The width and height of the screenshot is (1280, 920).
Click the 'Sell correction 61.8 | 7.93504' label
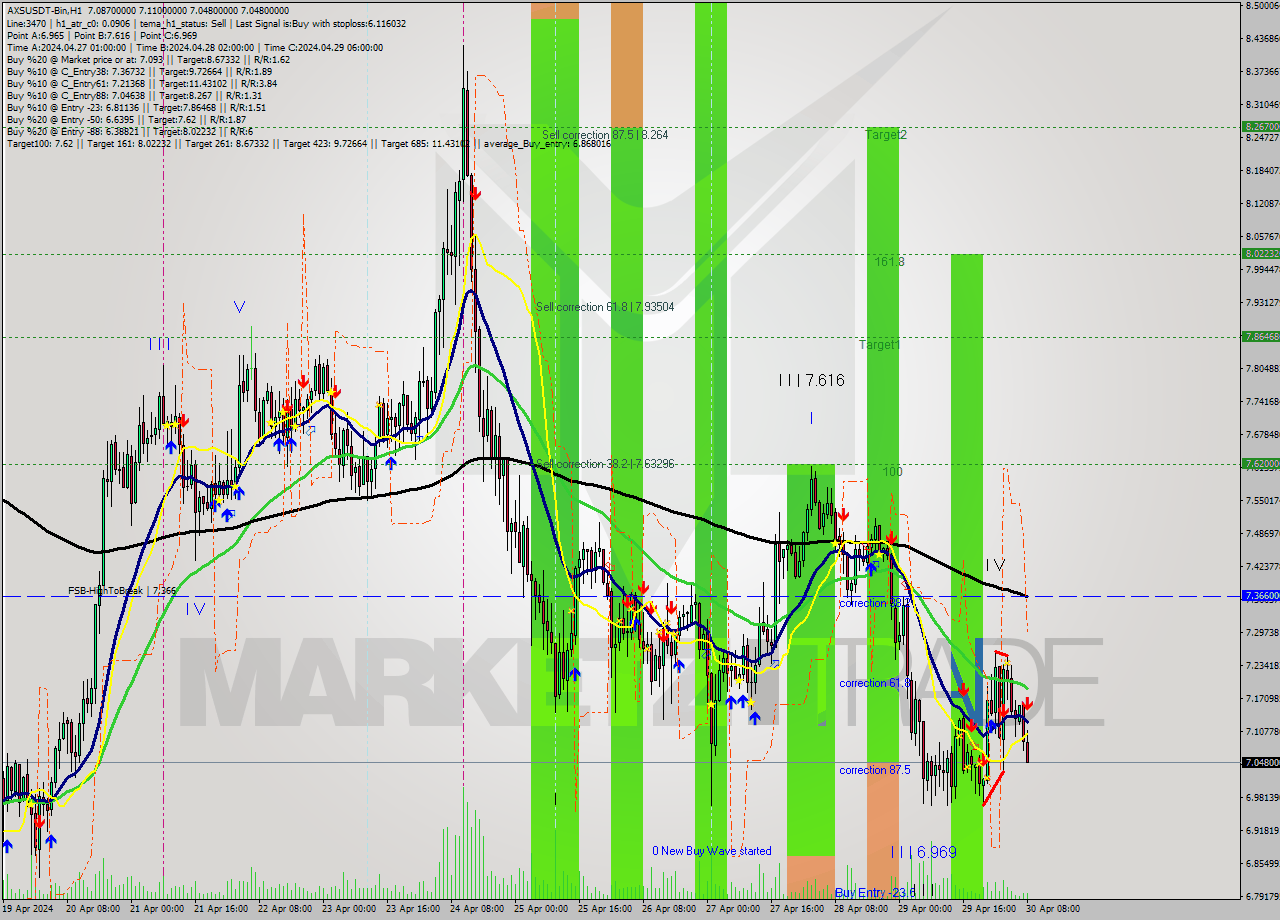point(605,307)
